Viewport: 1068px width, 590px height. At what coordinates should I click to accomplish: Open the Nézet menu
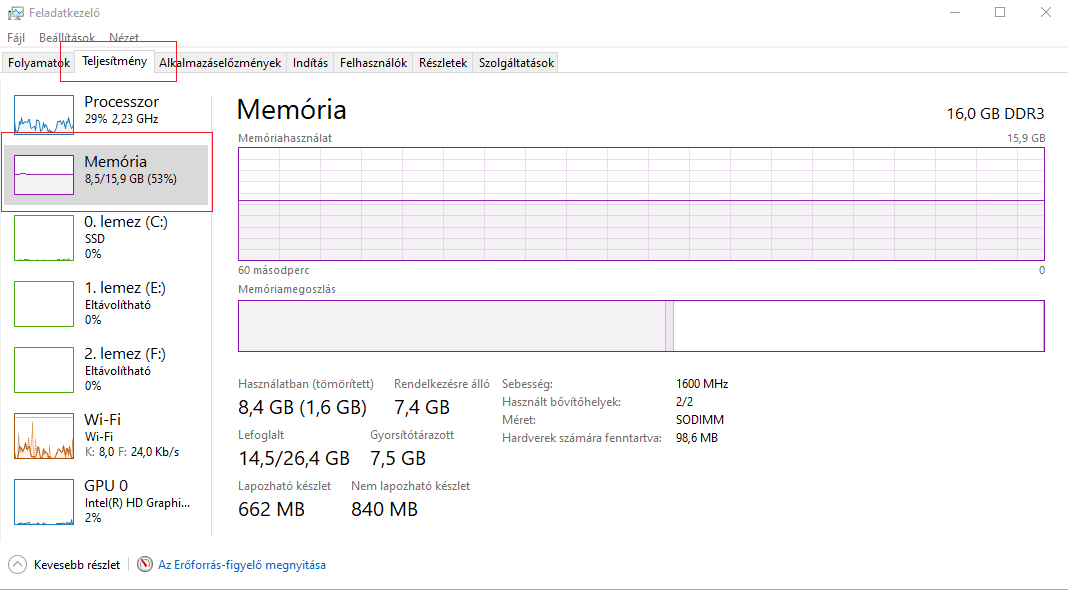[x=124, y=38]
